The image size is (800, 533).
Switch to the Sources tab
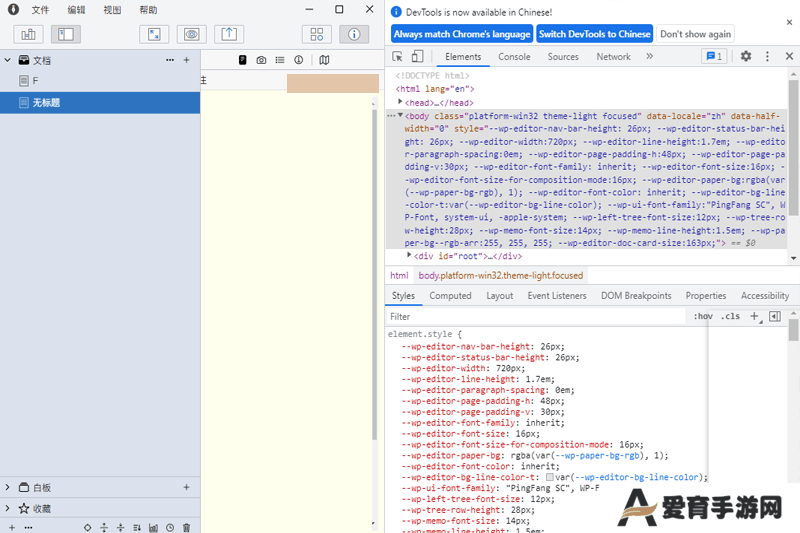(x=563, y=57)
